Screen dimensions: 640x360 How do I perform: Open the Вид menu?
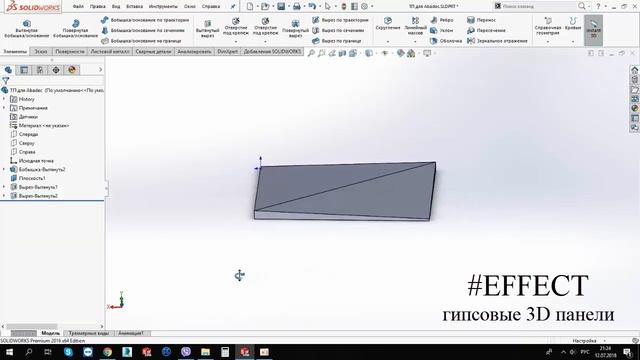coord(116,7)
